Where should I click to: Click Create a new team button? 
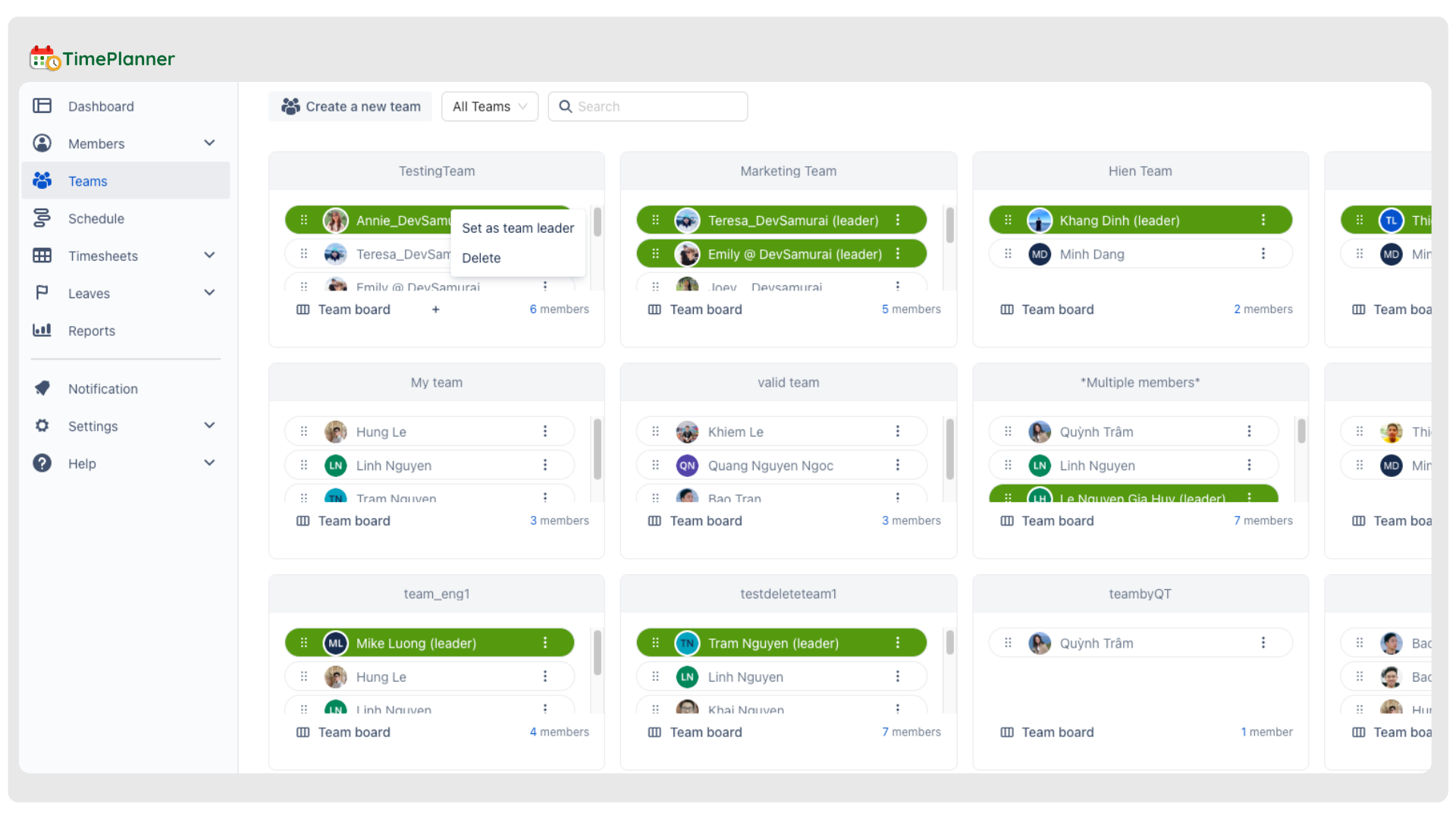(x=350, y=106)
